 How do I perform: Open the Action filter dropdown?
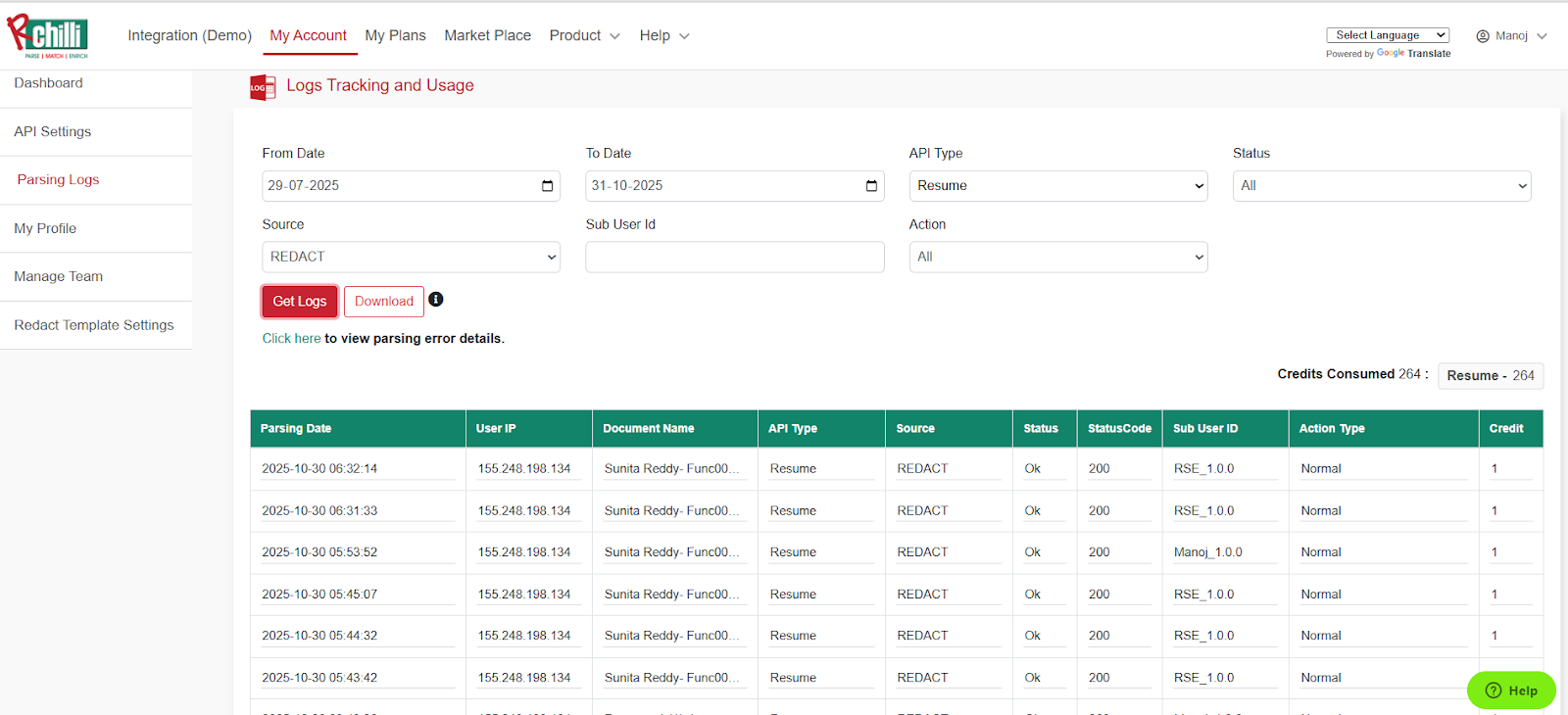coord(1057,257)
